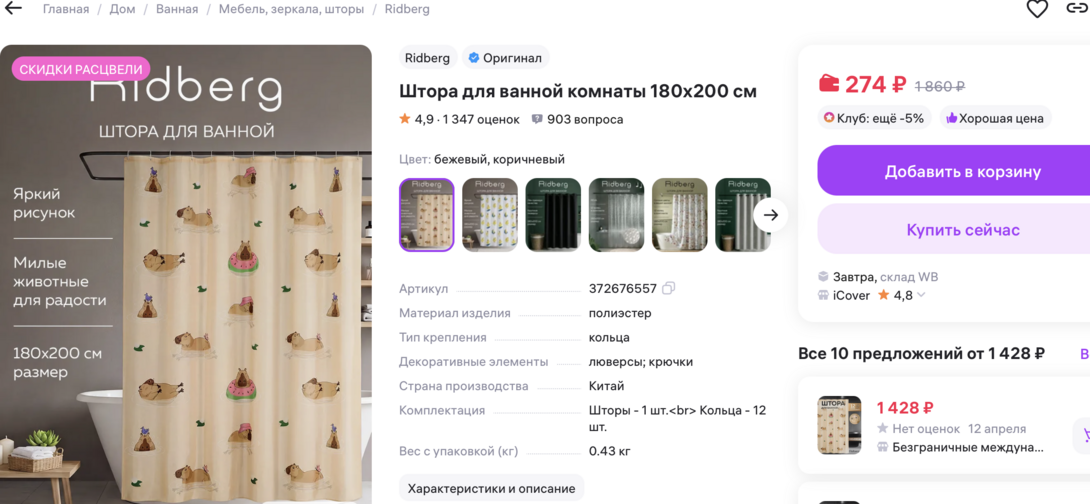The height and width of the screenshot is (504, 1090).
Task: Add product to favorites with heart icon
Action: 1036,9
